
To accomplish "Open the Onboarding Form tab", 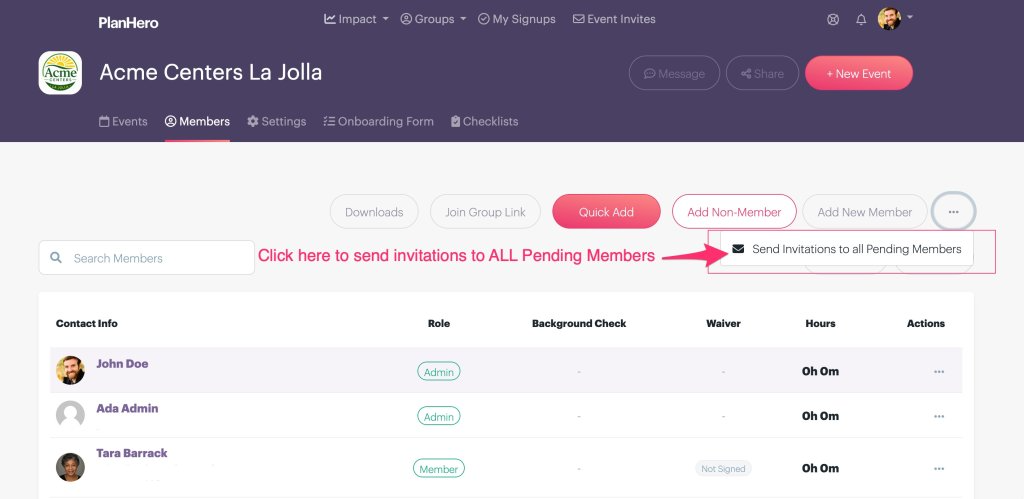I will point(378,121).
